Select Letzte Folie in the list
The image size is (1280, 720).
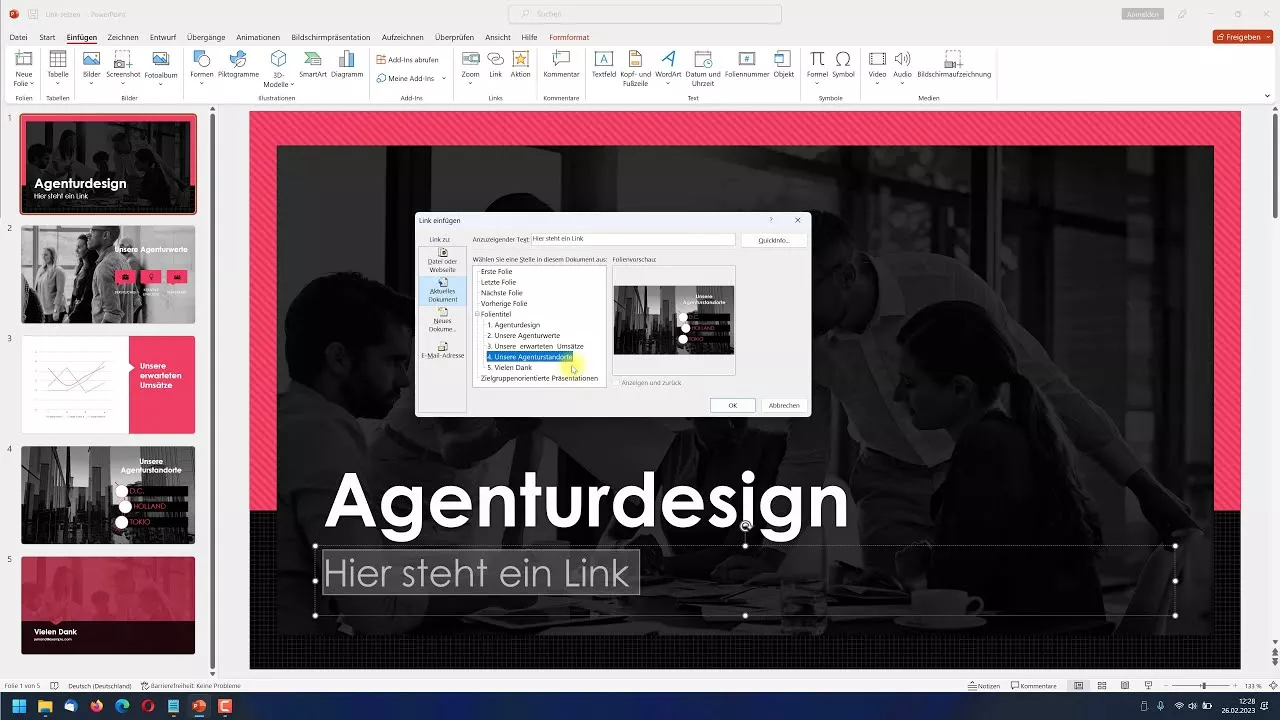498,282
